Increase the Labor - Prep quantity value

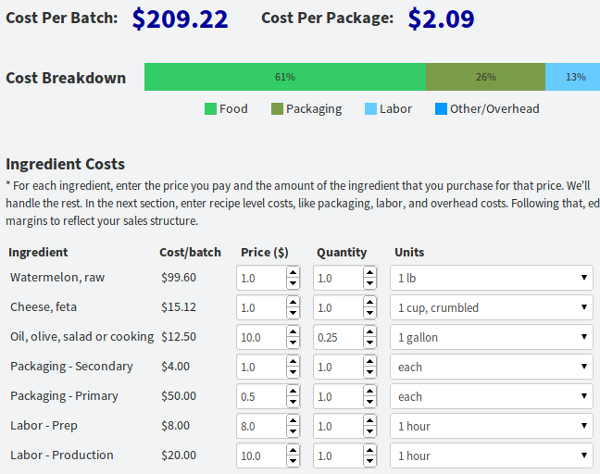[368, 421]
